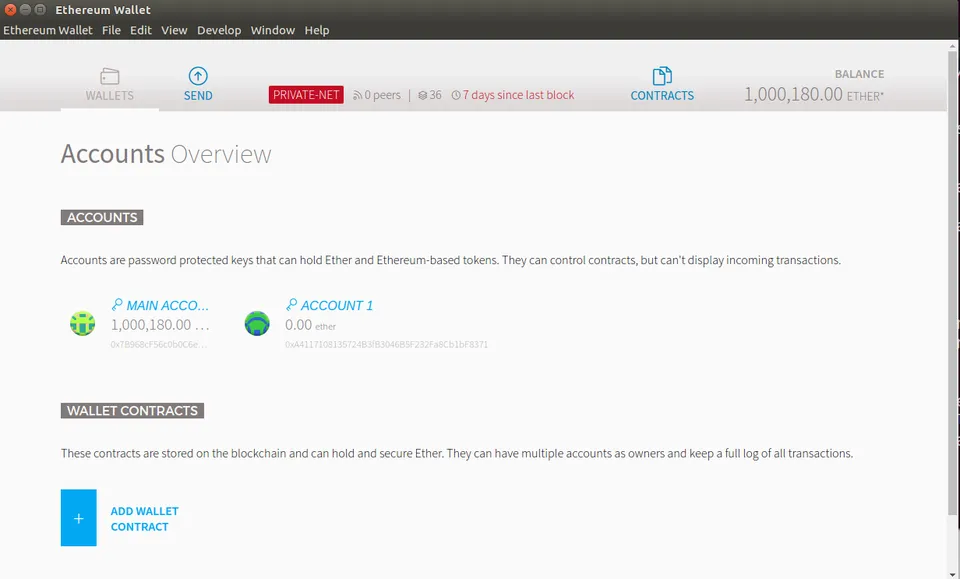Open the ACCOUNT 1 account link
960x579 pixels.
(337, 305)
